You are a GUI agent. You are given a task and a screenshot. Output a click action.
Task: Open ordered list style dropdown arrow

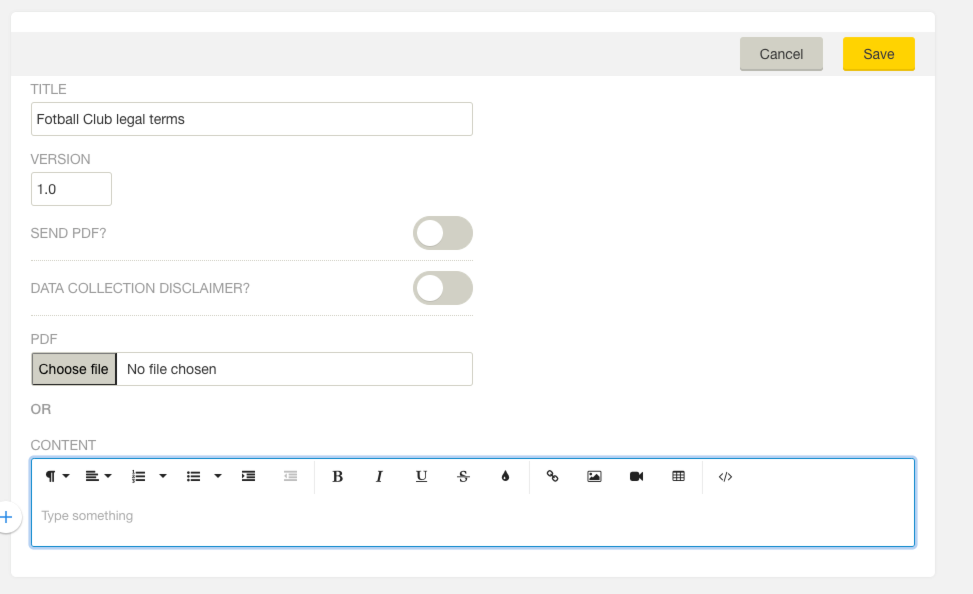(x=163, y=476)
